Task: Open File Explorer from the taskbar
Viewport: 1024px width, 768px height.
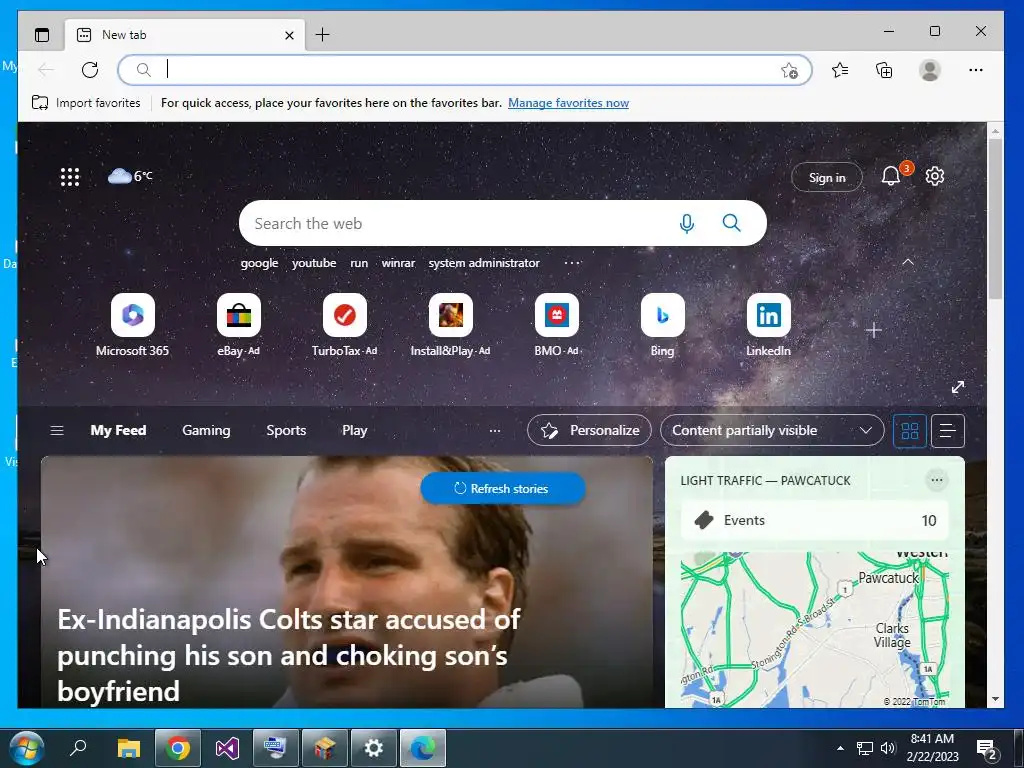Action: click(129, 748)
